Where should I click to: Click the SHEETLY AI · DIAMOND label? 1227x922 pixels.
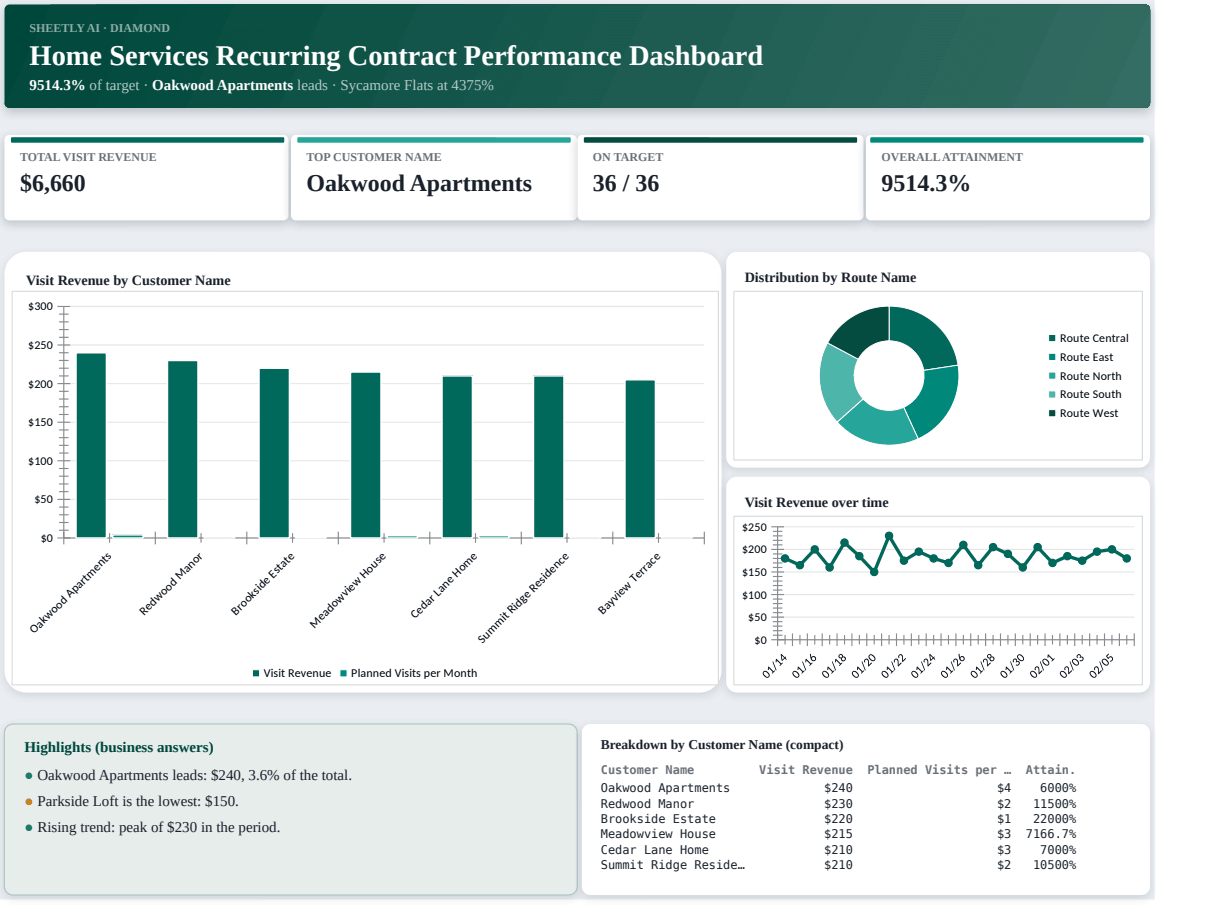tap(99, 28)
